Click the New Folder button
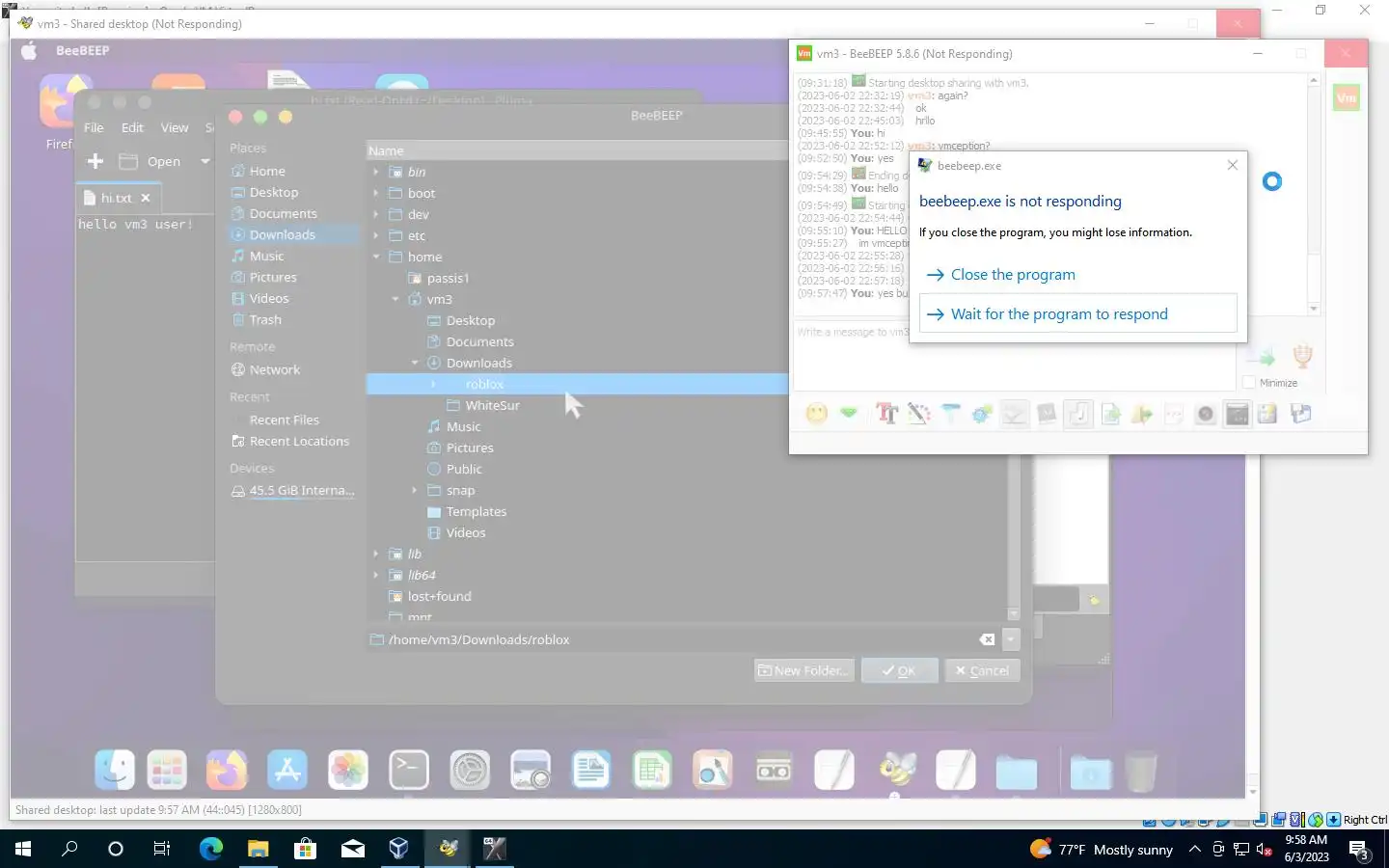The image size is (1389, 868). (803, 670)
